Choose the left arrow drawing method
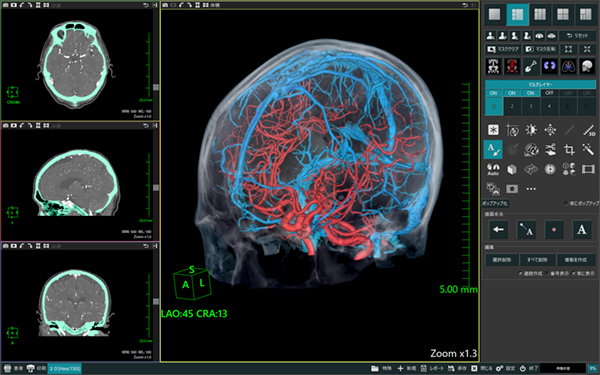 point(498,230)
